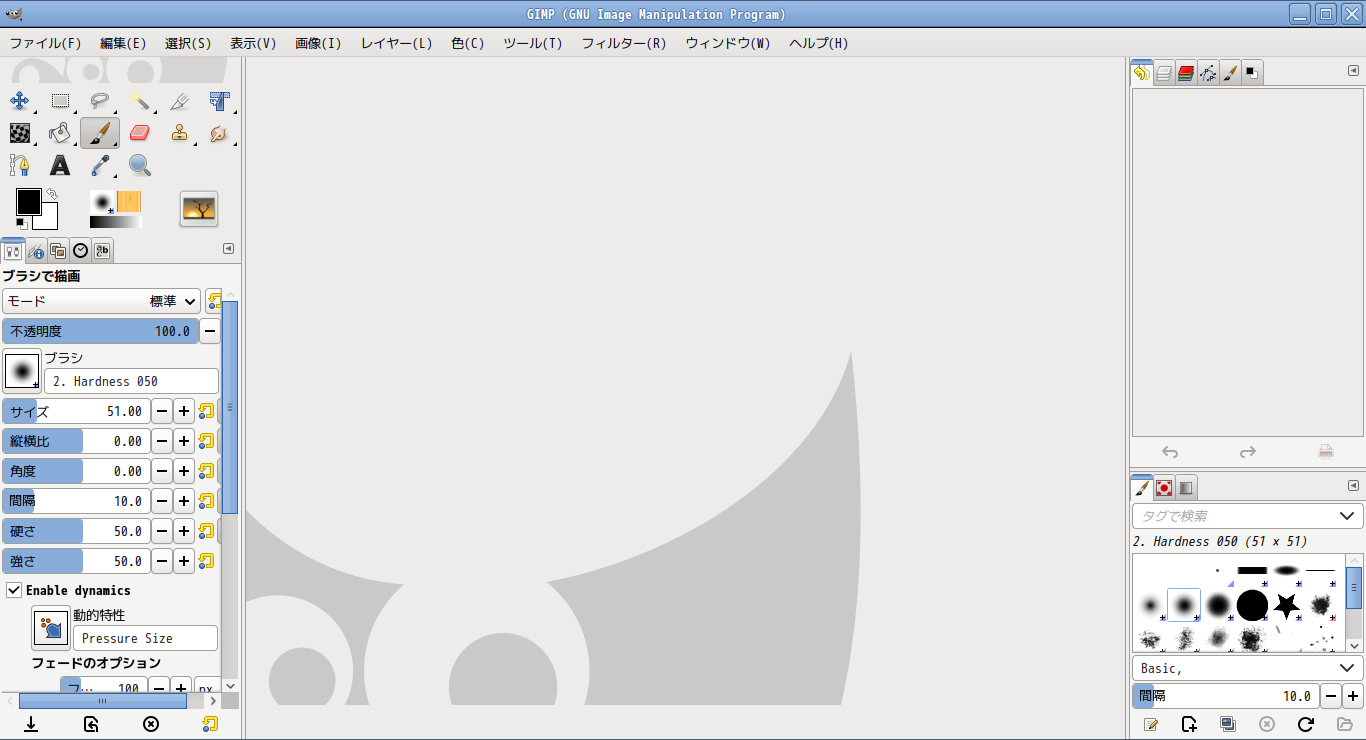The image size is (1366, 740).
Task: Select the Smudge tool
Action: [x=220, y=133]
